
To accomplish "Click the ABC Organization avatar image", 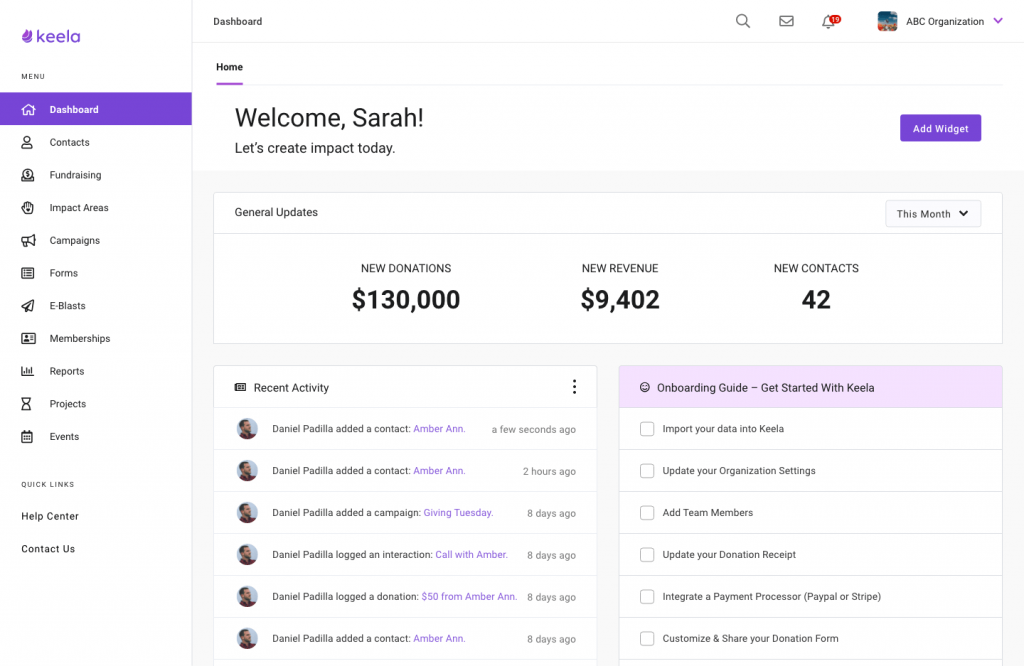I will [887, 20].
